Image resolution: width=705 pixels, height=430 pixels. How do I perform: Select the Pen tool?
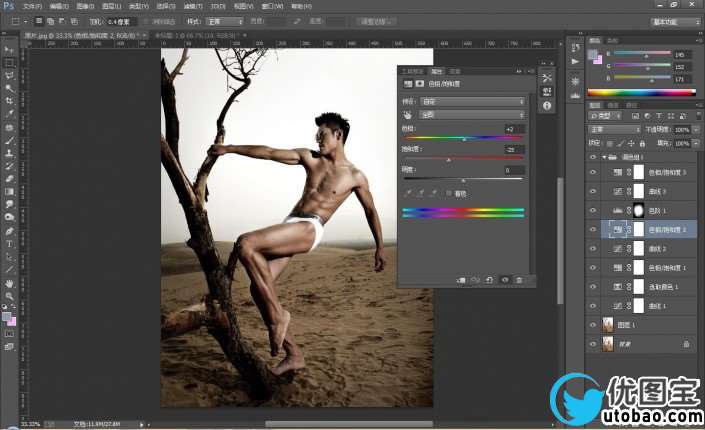tap(9, 231)
